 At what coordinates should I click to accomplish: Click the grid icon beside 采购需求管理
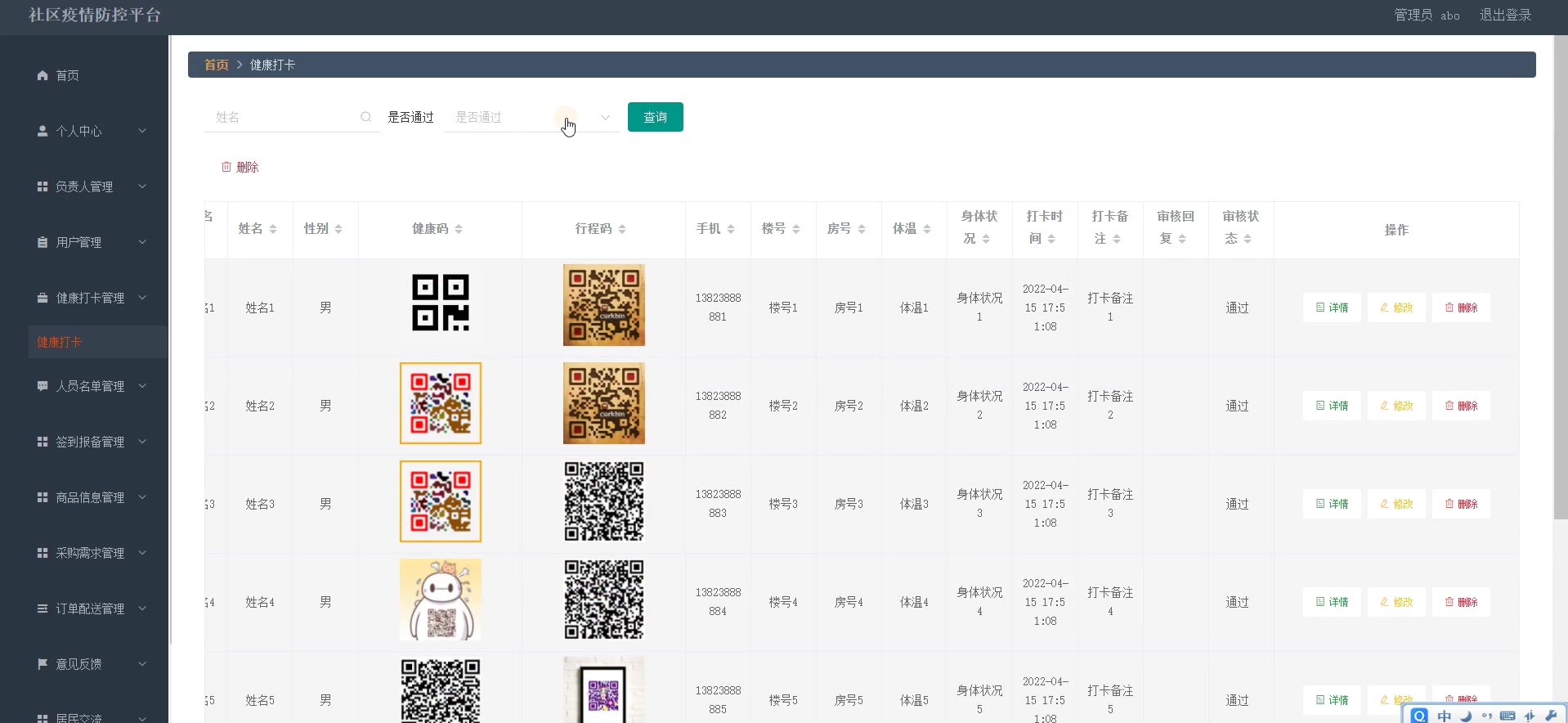point(43,553)
